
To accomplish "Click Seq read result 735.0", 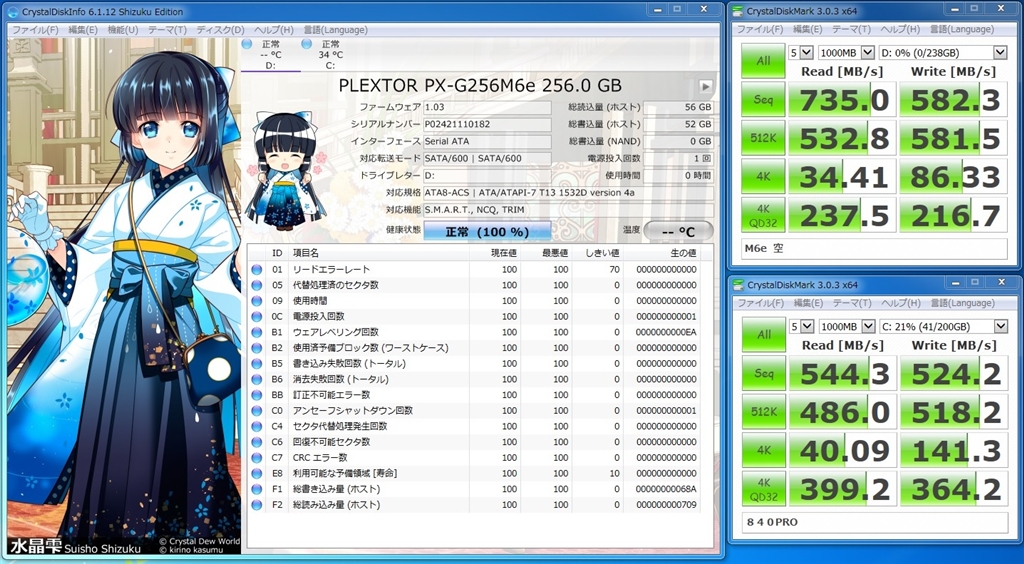I will click(842, 100).
